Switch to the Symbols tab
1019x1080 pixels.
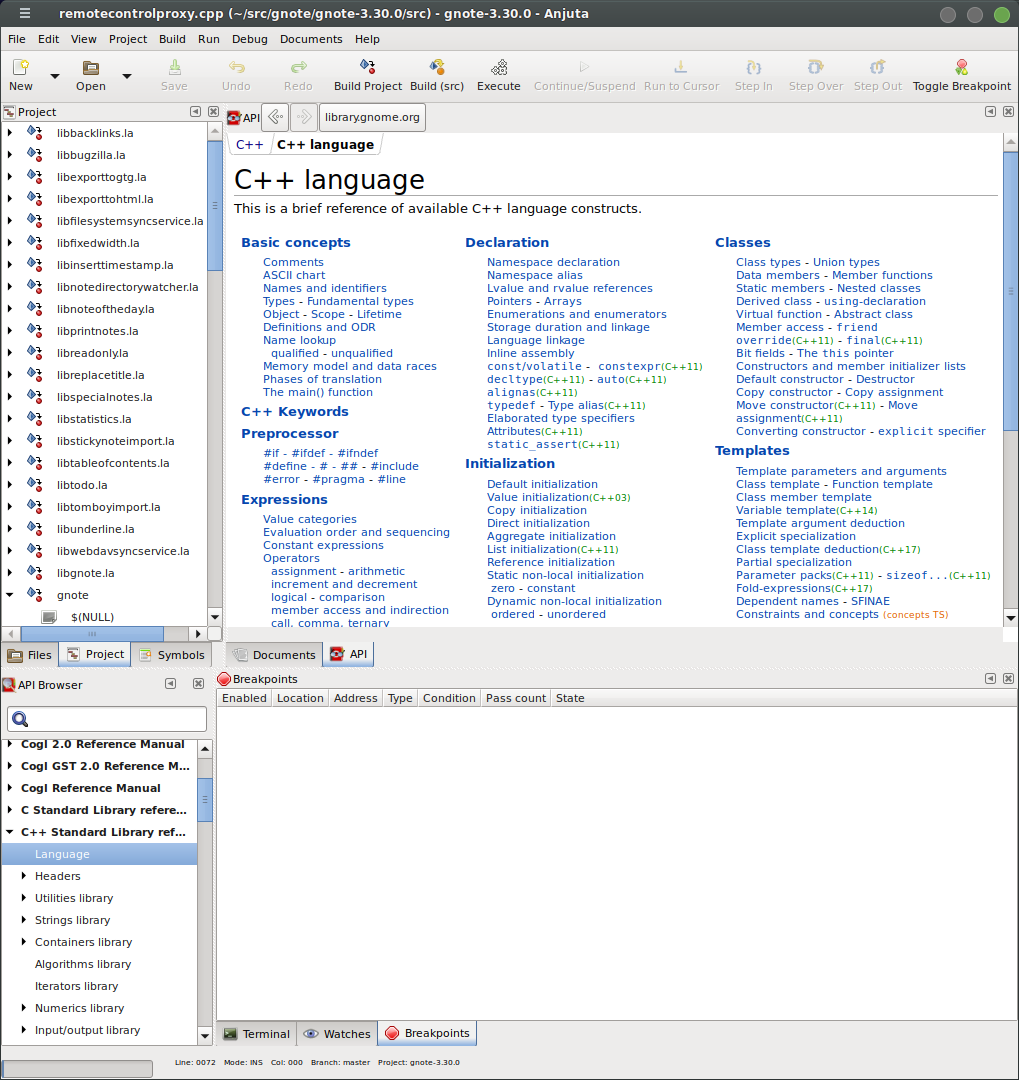tap(172, 655)
